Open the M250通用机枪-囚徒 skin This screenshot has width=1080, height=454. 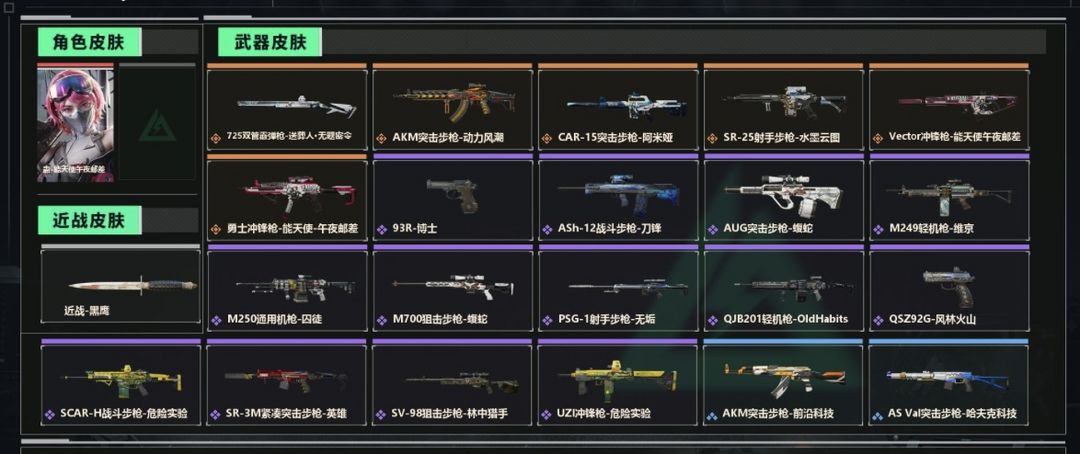click(x=287, y=289)
